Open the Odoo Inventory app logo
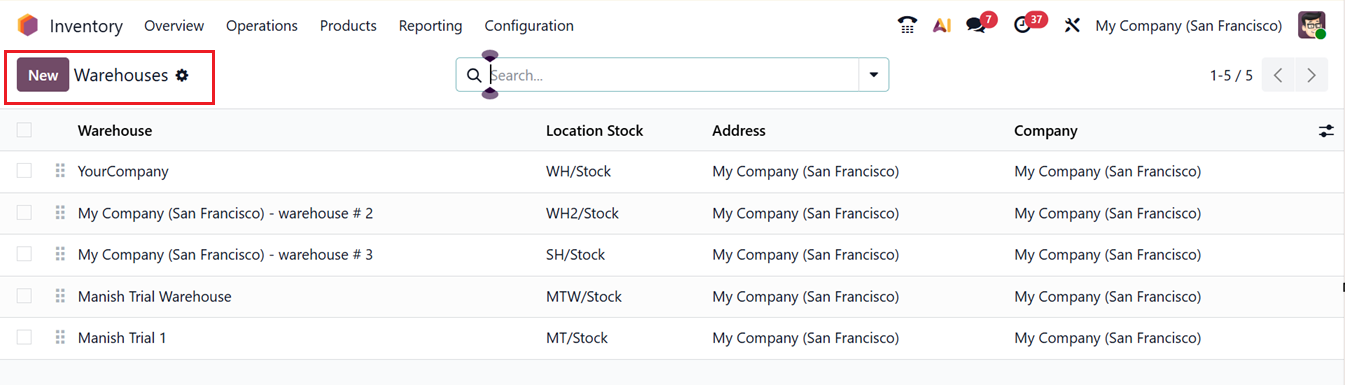 [x=28, y=26]
